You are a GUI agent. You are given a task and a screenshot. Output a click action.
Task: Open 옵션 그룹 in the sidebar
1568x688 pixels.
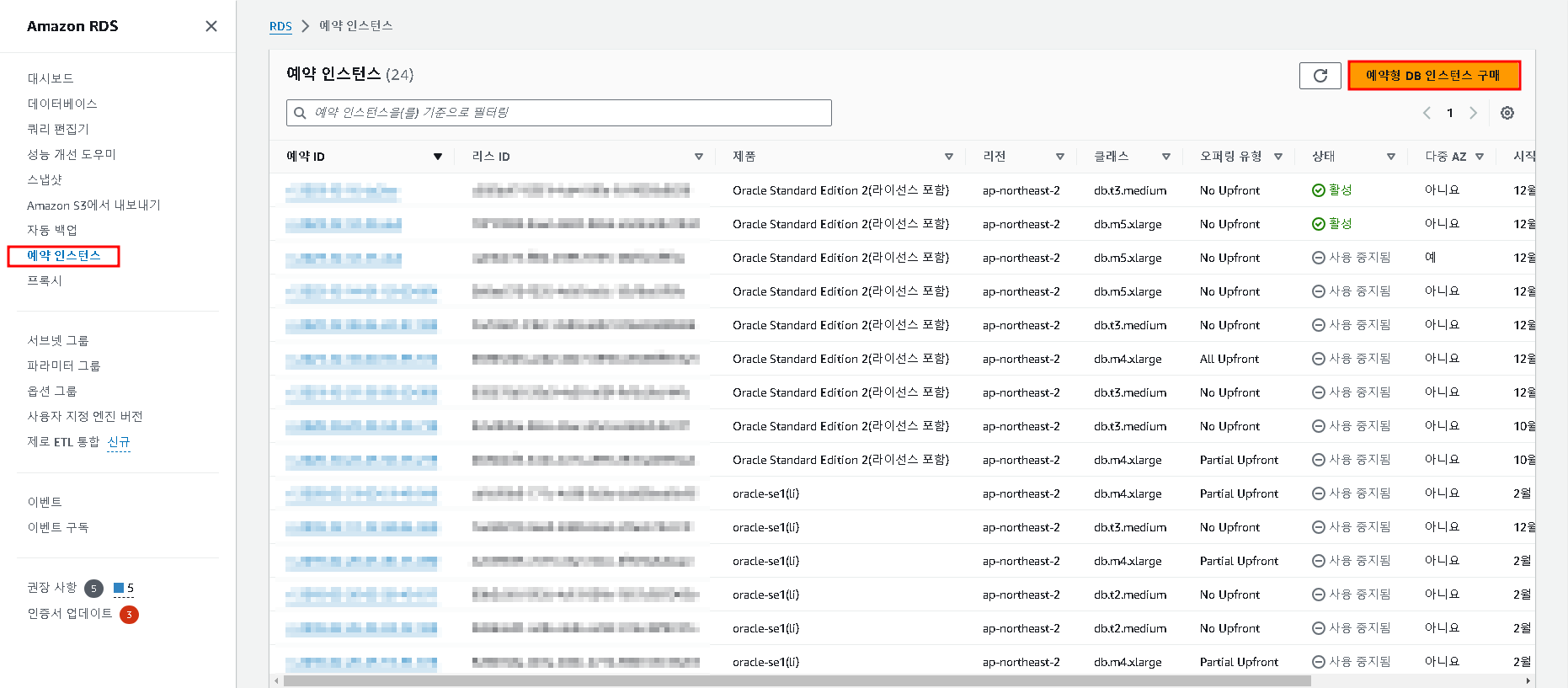(x=52, y=391)
